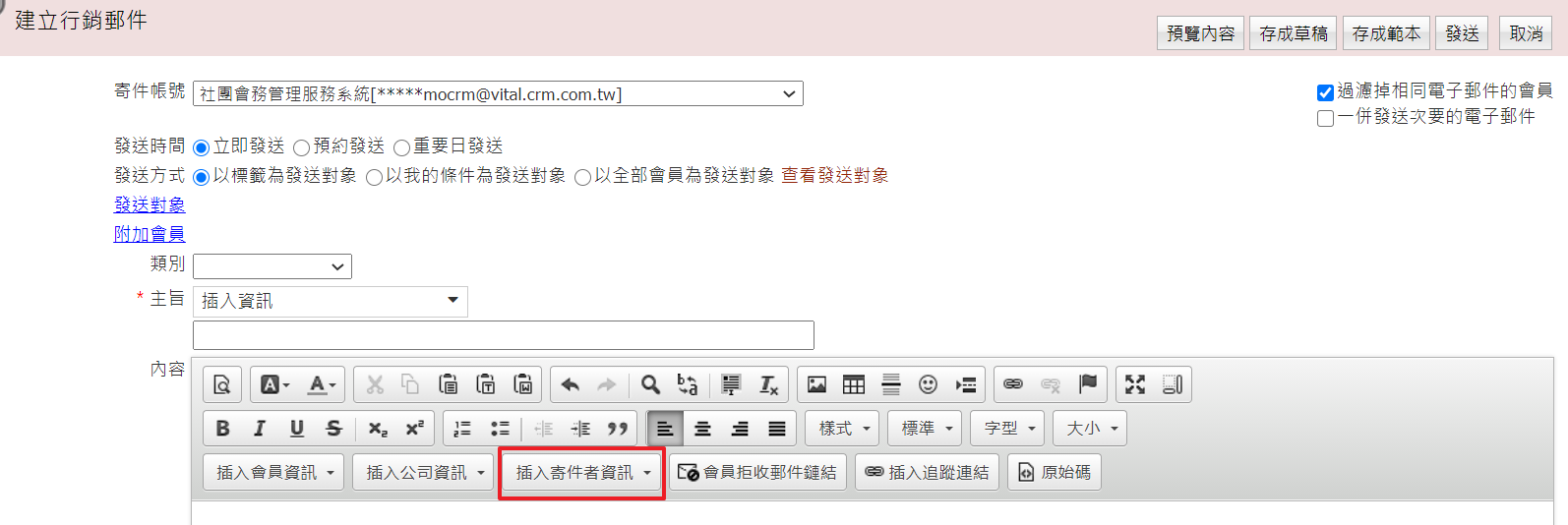Click the Cut icon

click(x=375, y=384)
